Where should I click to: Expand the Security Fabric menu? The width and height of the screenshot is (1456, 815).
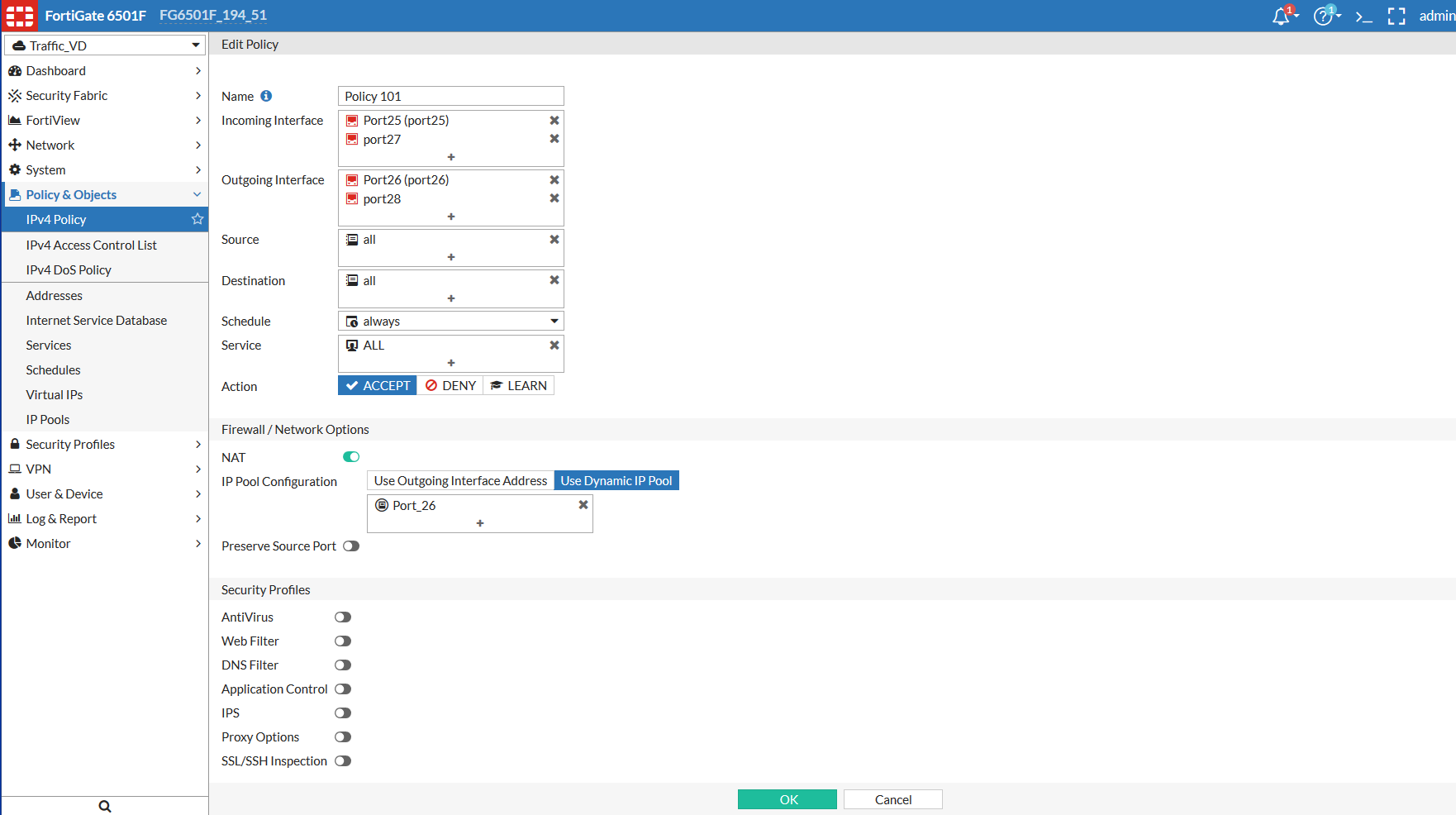[x=105, y=96]
